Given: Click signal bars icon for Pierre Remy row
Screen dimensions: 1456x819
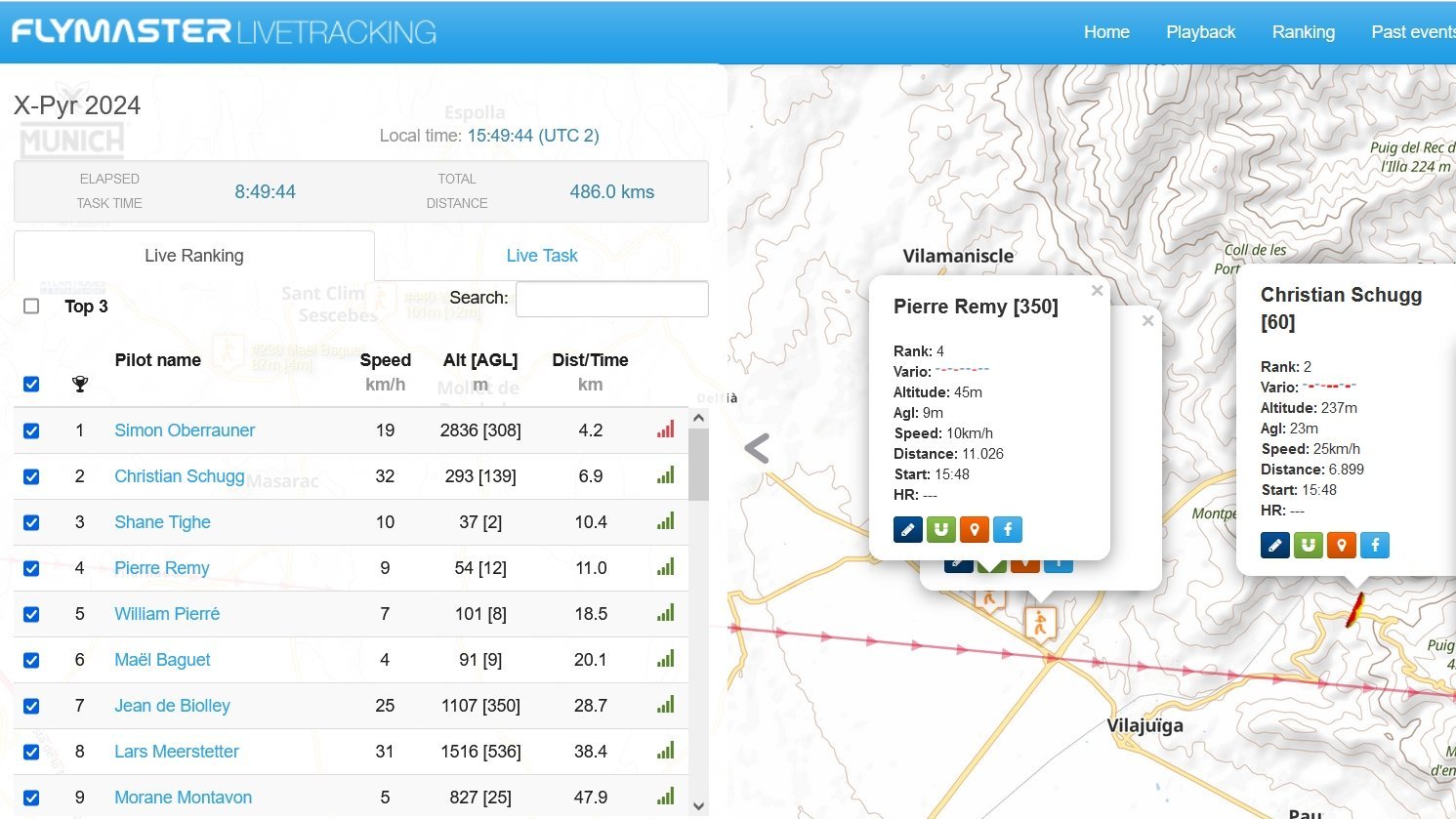Looking at the screenshot, I should tap(666, 567).
